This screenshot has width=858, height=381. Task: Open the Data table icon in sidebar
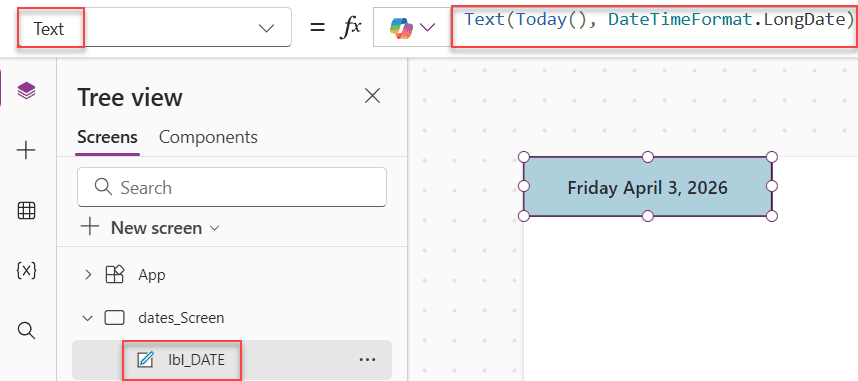tap(26, 211)
